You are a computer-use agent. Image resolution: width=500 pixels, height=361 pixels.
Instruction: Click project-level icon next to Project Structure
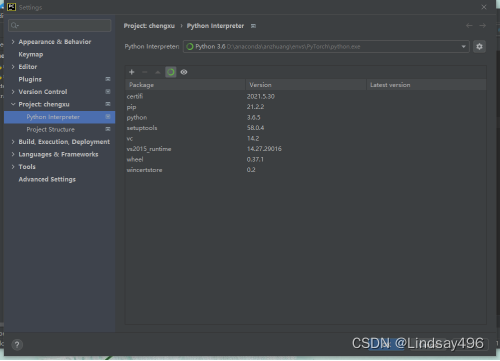tap(108, 129)
